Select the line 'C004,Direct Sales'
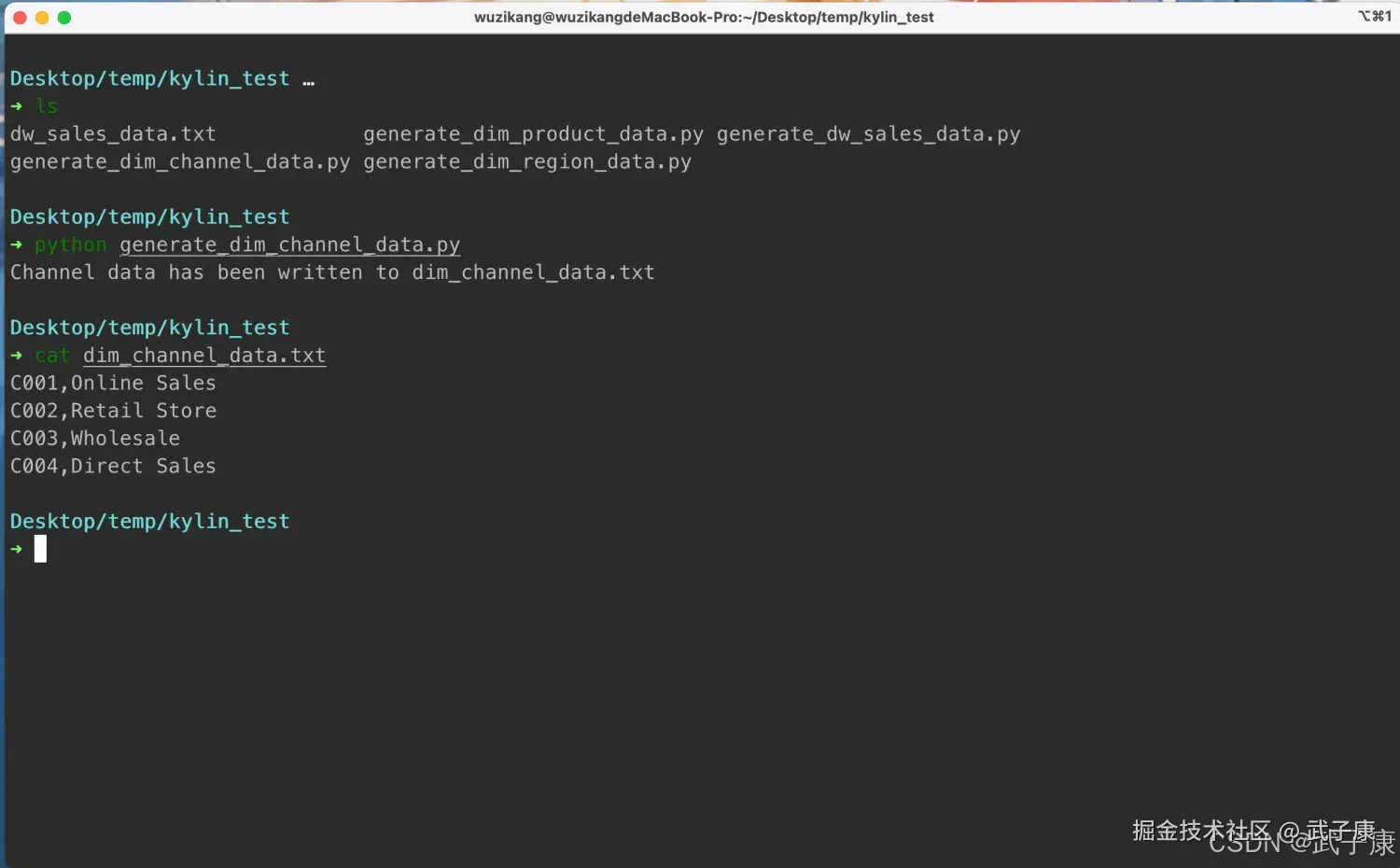The height and width of the screenshot is (868, 1400). [x=113, y=467]
